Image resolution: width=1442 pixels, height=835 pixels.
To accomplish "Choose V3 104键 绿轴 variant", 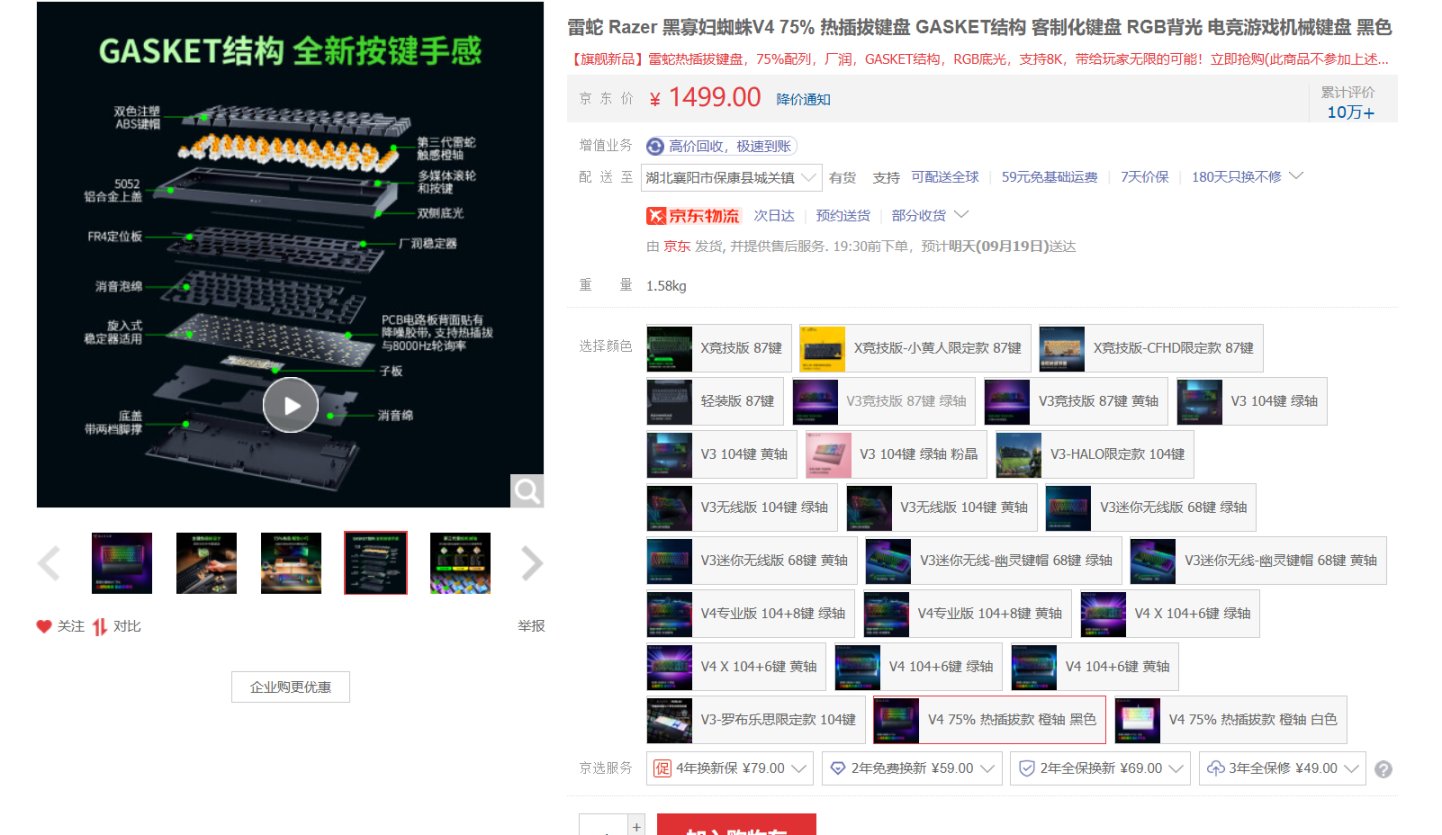I will tap(1252, 401).
